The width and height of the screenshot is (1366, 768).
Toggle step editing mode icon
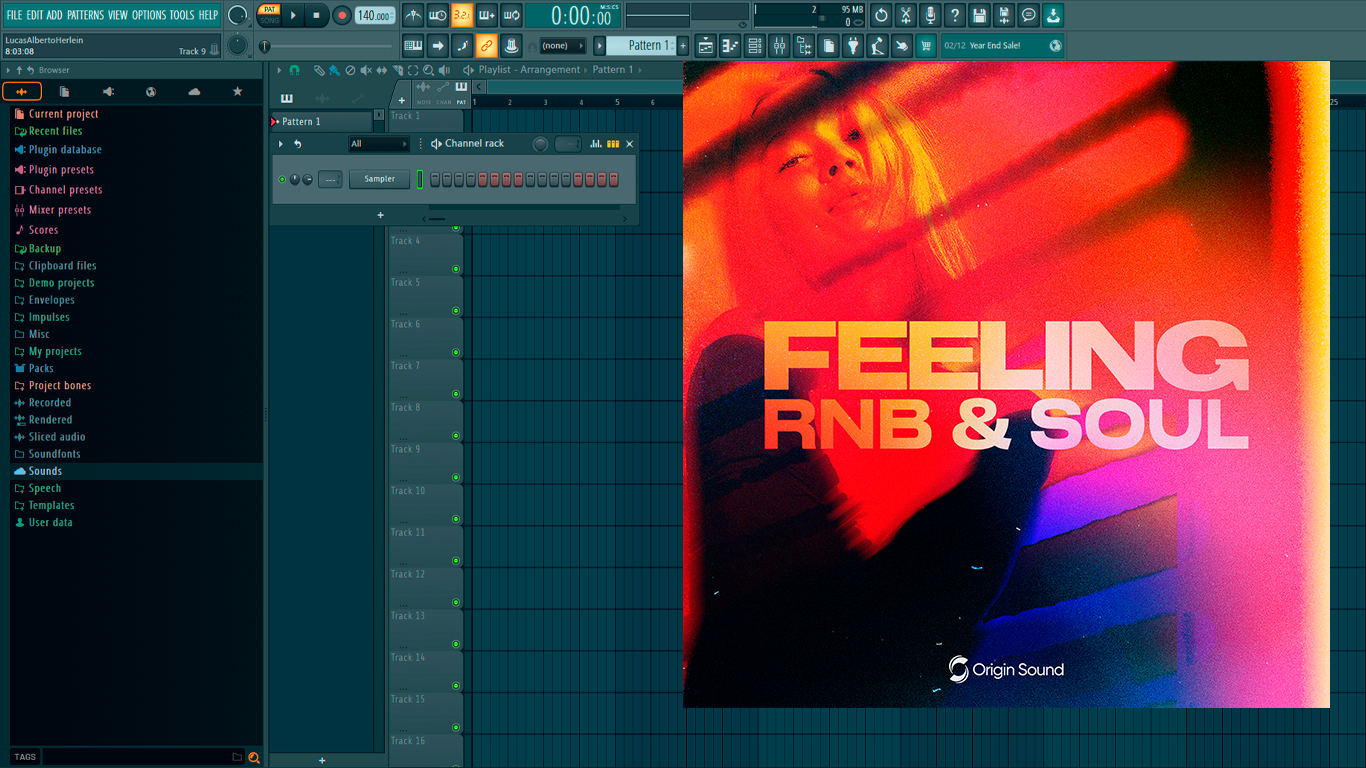click(462, 45)
